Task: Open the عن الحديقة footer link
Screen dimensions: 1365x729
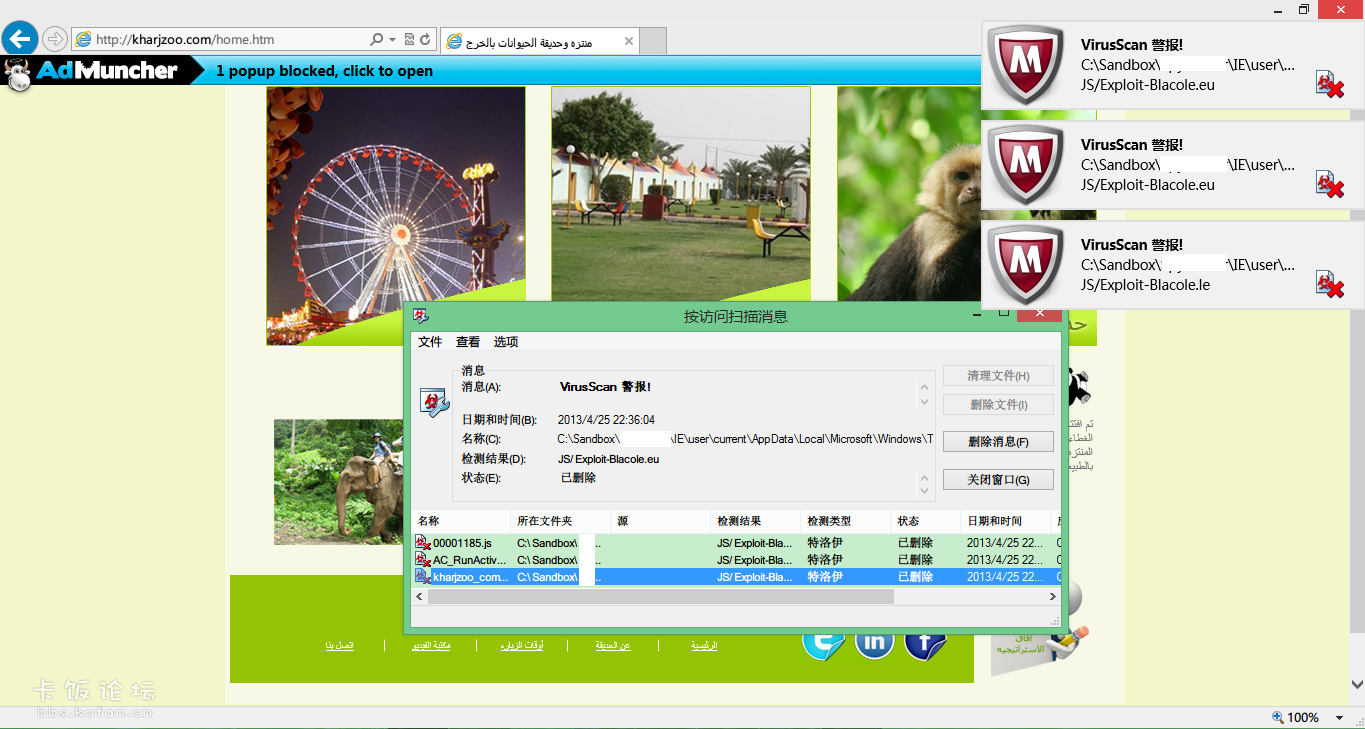Action: point(613,646)
